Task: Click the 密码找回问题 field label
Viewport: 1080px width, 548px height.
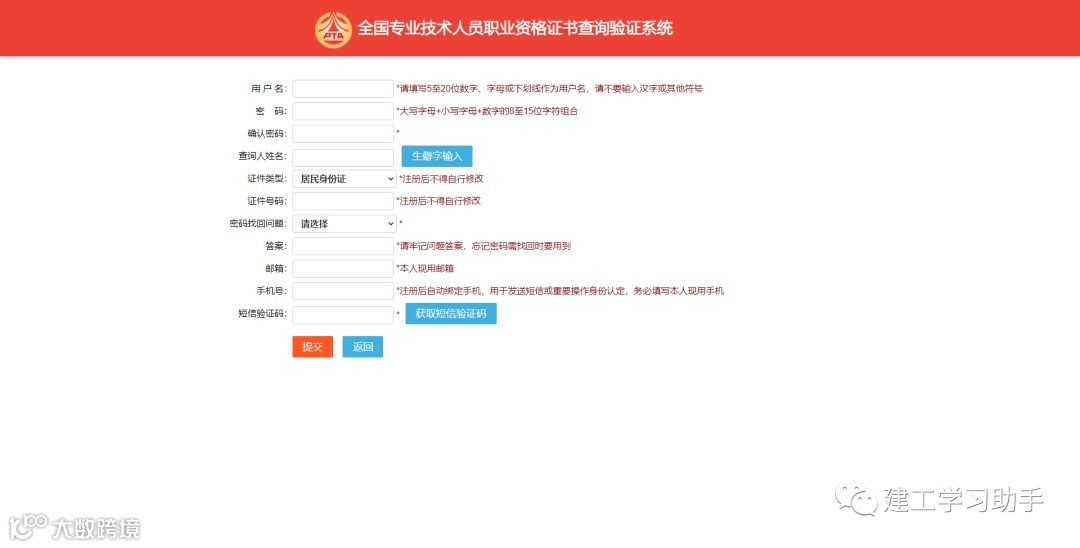Action: click(x=258, y=224)
